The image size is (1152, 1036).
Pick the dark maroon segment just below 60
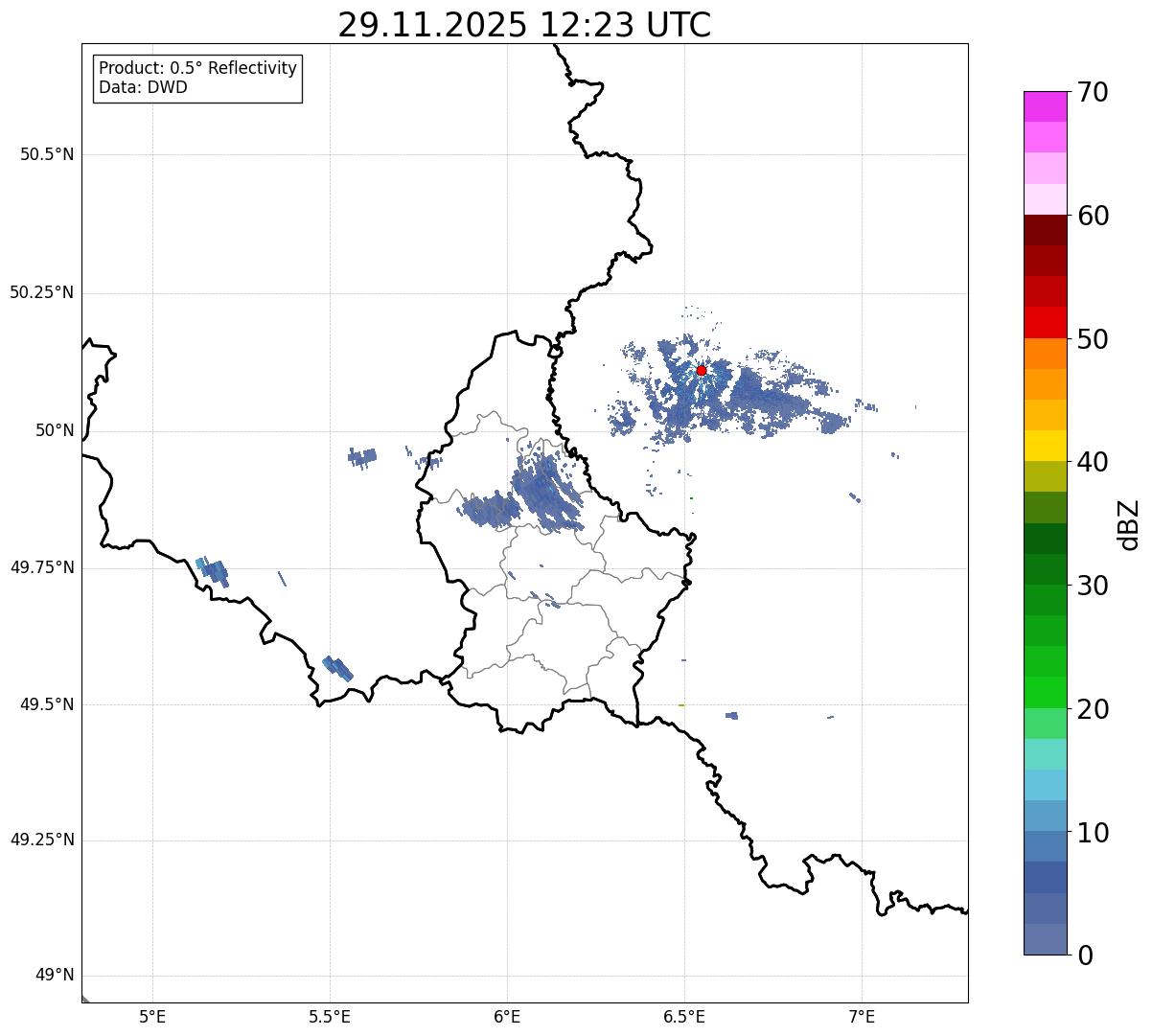pyautogui.click(x=1045, y=230)
